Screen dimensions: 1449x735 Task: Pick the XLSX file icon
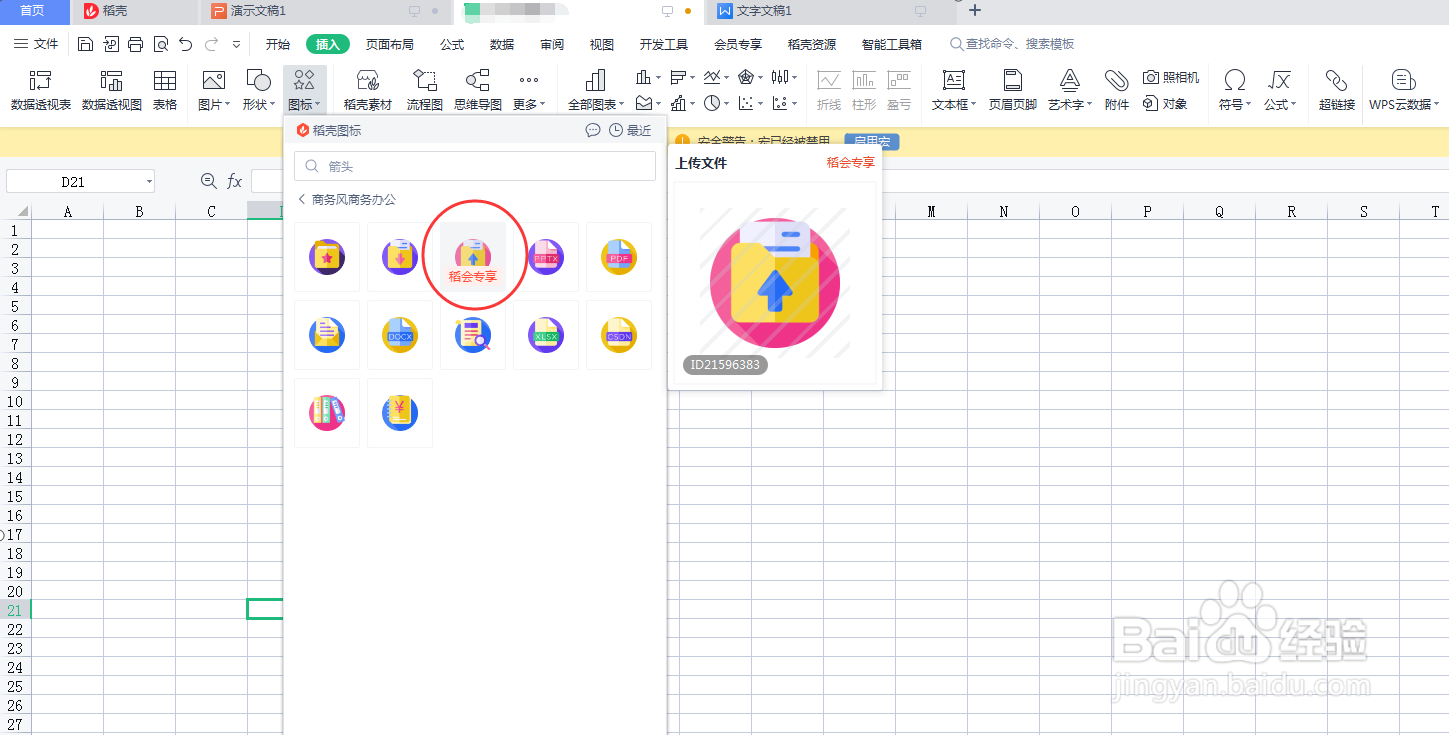(546, 335)
